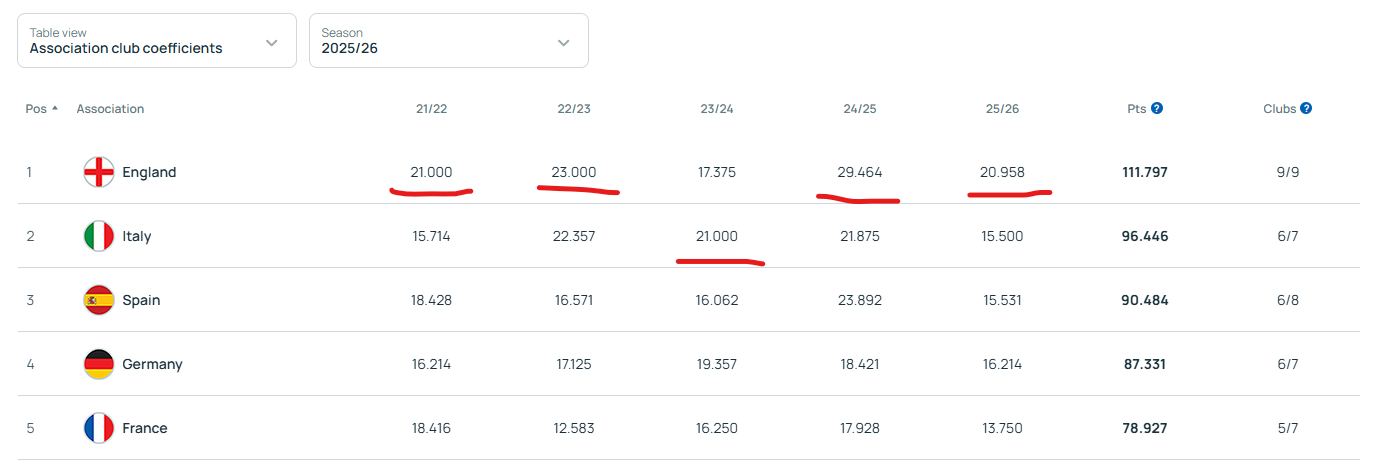Click the France flag icon
Screen dimensions: 1380x465
(x=98, y=428)
